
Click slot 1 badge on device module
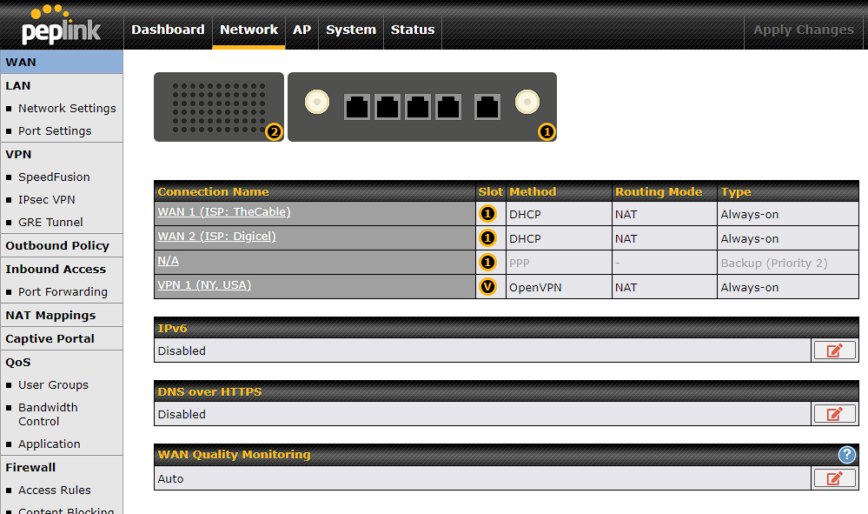[546, 131]
